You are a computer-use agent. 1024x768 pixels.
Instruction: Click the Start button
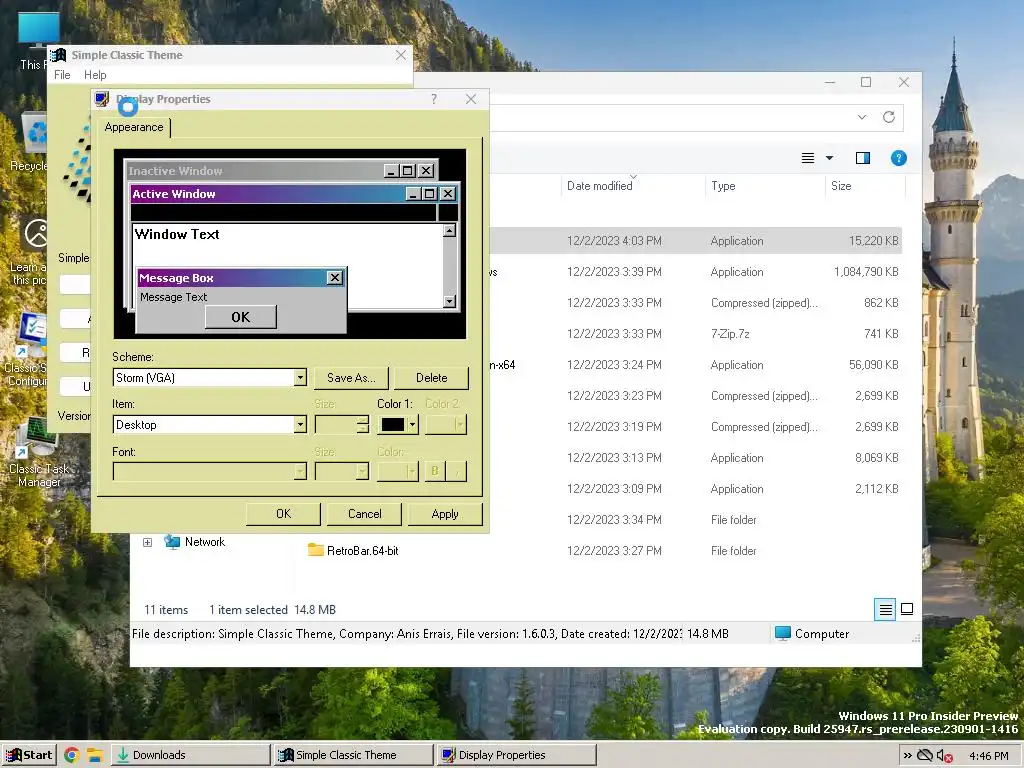[29, 755]
